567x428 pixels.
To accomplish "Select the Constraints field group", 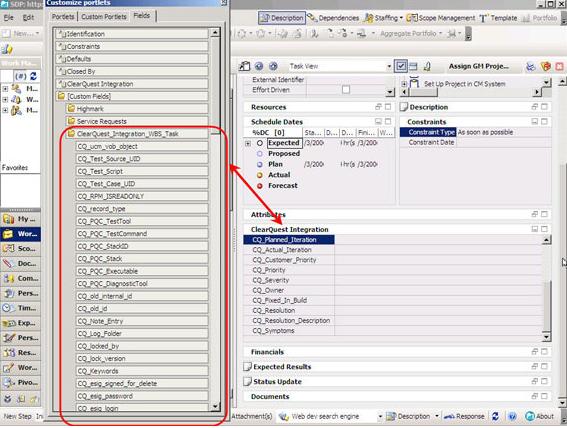I will [132, 47].
